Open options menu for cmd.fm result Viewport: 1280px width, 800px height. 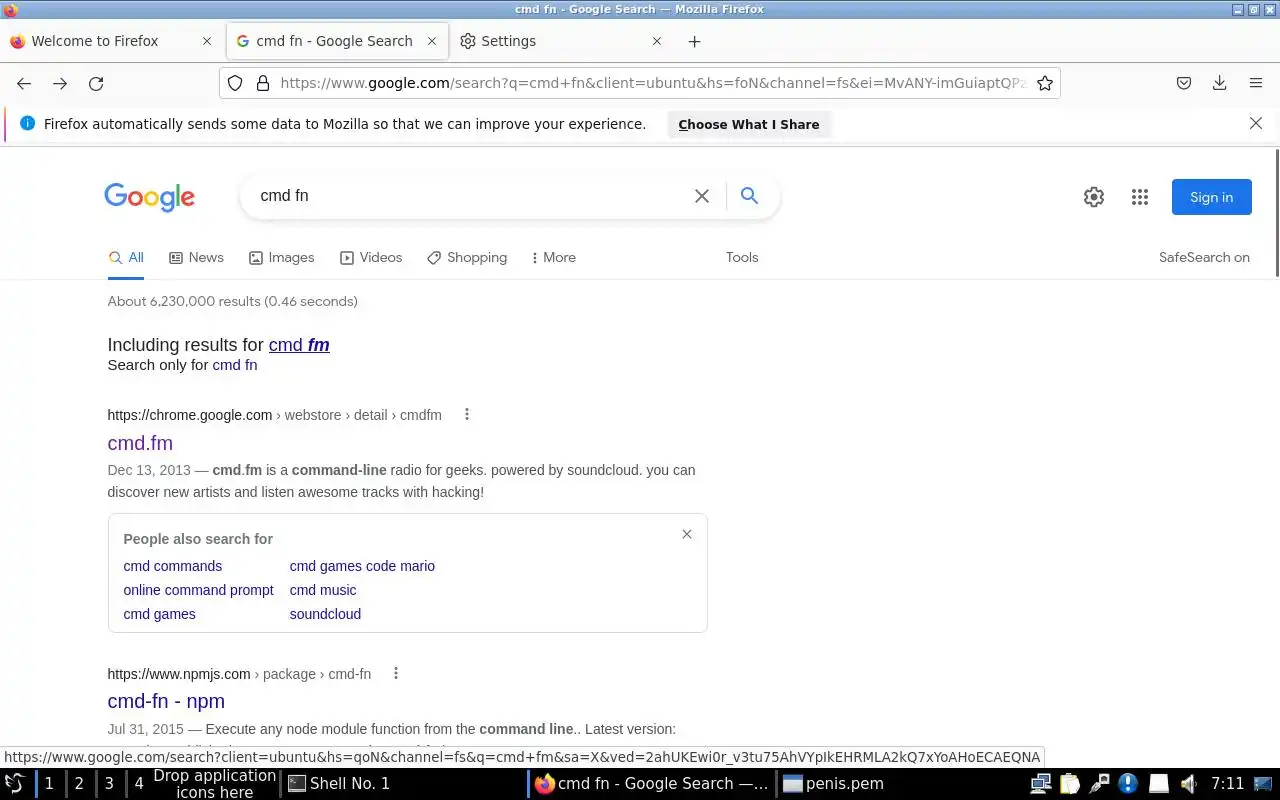coord(466,415)
